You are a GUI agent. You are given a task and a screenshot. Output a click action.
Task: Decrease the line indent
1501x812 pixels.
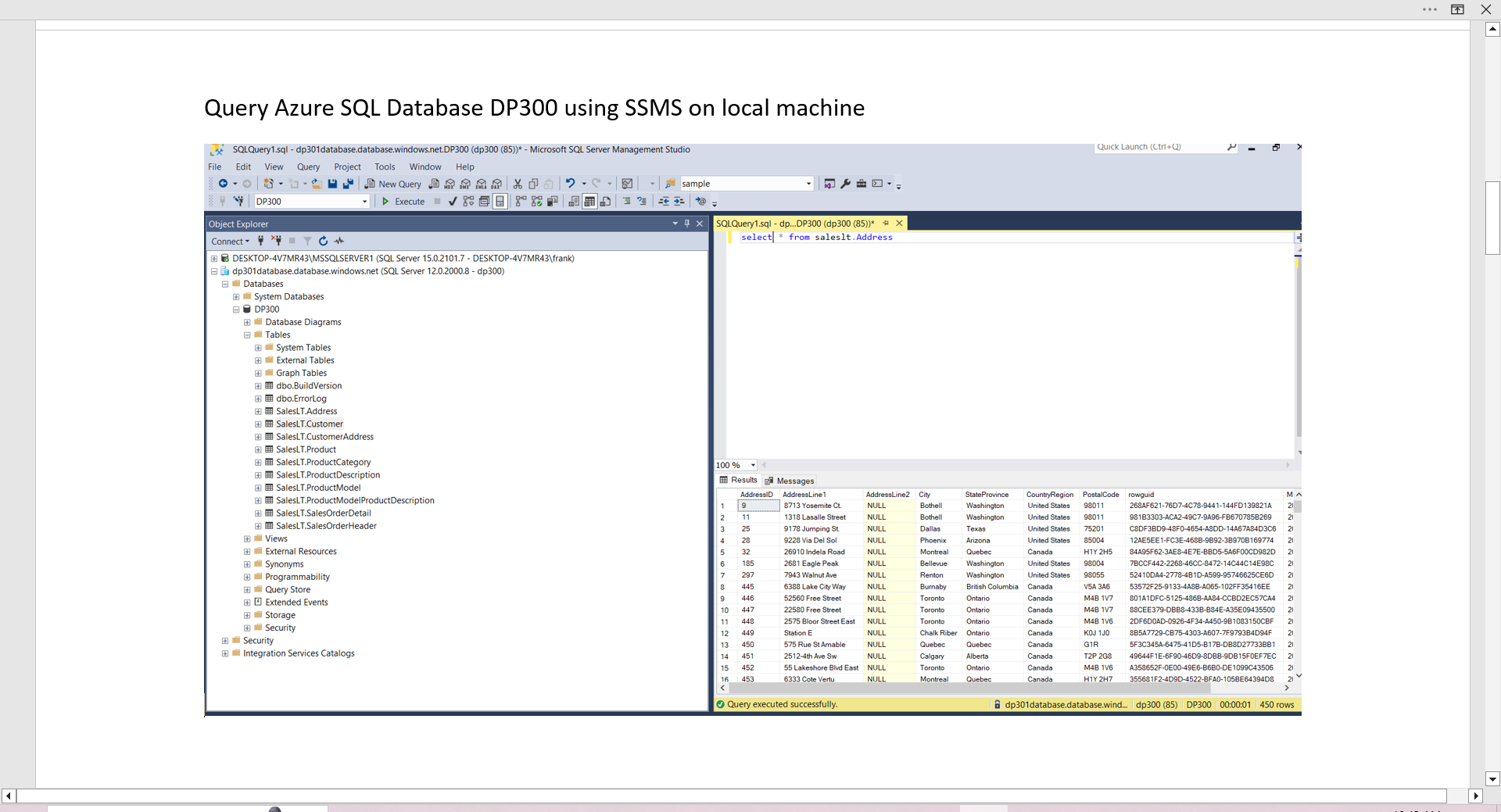click(664, 201)
